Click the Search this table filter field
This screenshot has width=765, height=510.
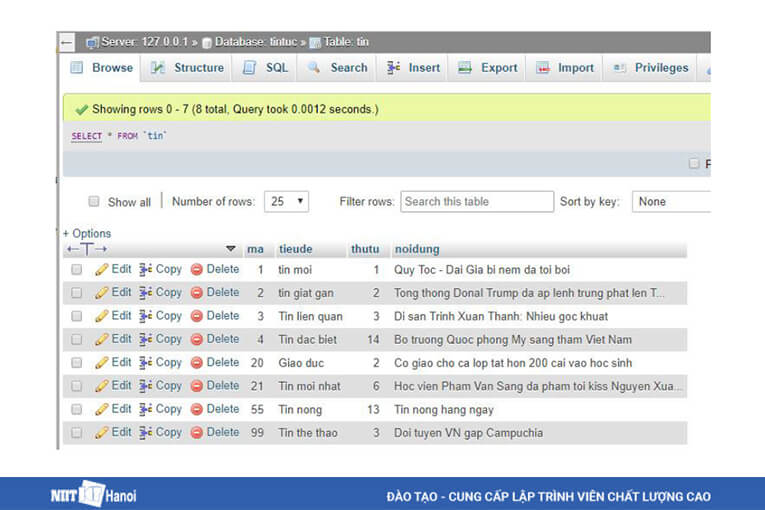coord(476,201)
